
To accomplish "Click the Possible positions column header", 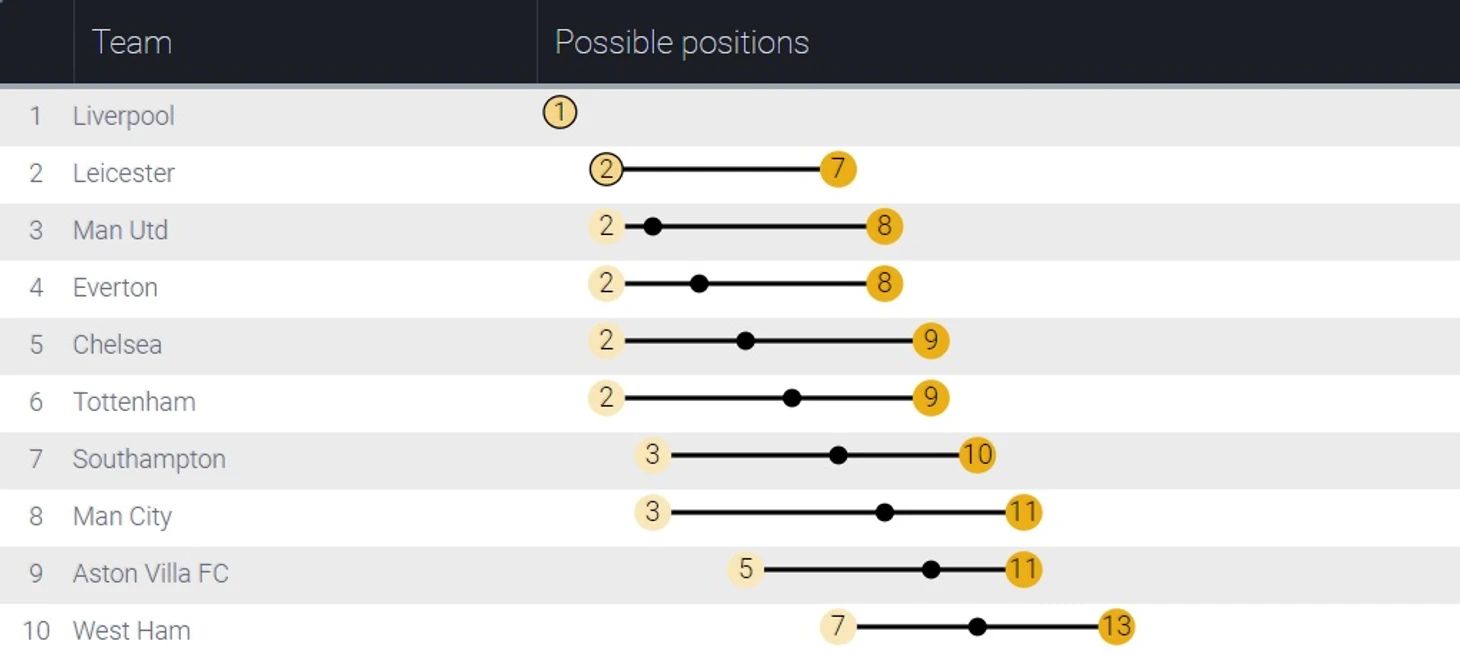I will pyautogui.click(x=682, y=42).
